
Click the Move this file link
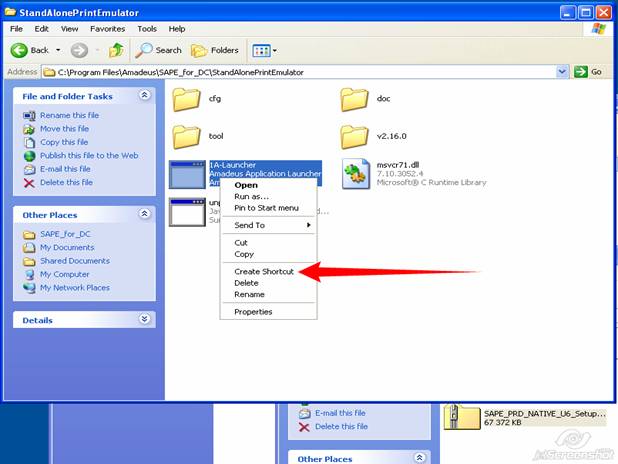64,129
